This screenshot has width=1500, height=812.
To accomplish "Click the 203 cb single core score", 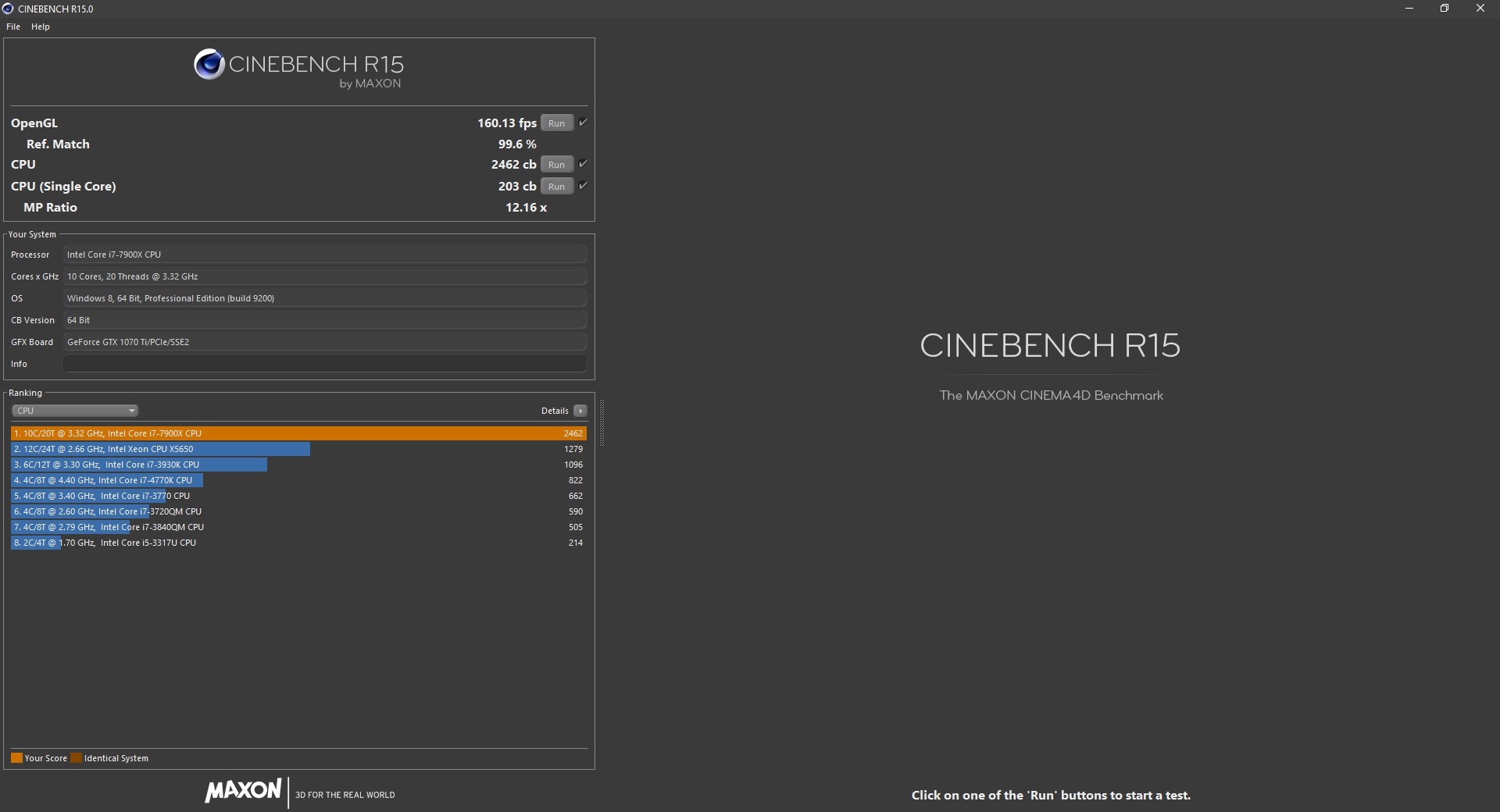I will (517, 187).
